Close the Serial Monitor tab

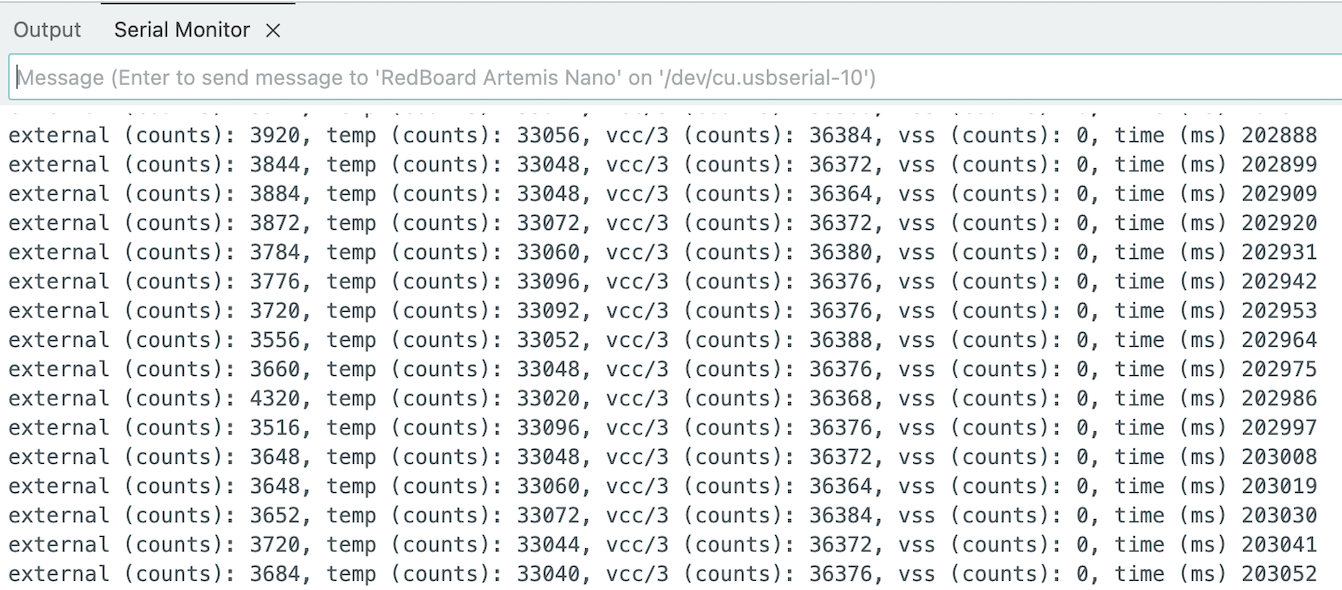pyautogui.click(x=273, y=31)
